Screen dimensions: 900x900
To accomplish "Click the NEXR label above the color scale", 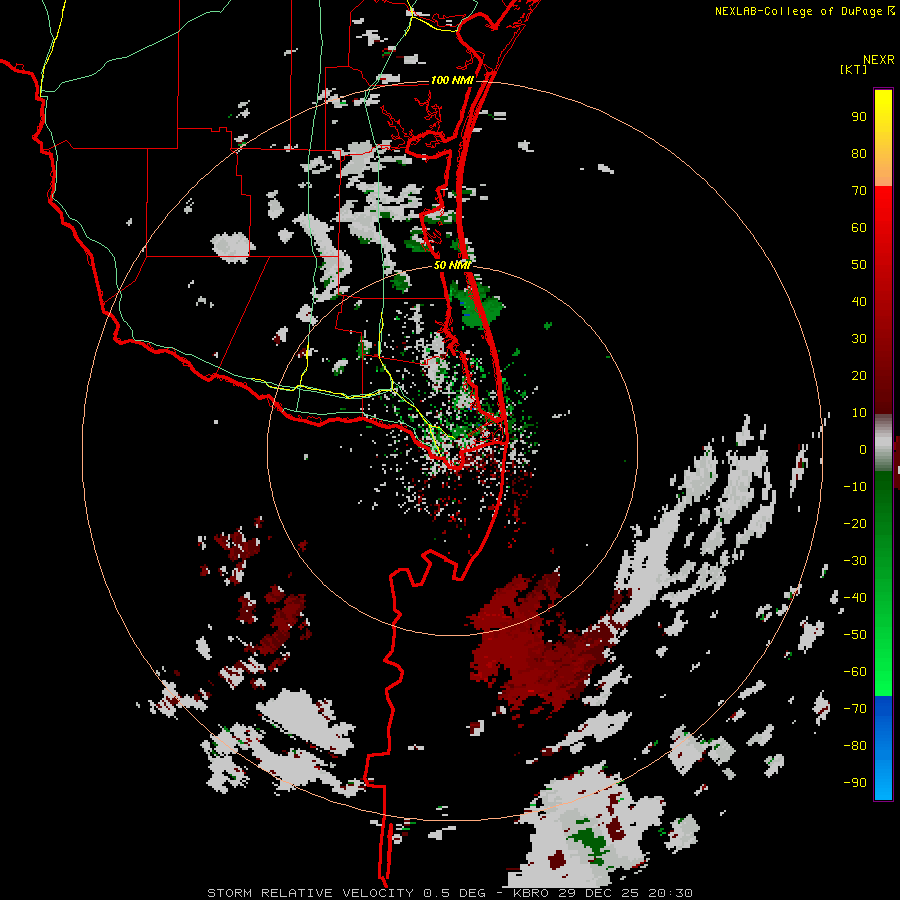I will pyautogui.click(x=878, y=60).
